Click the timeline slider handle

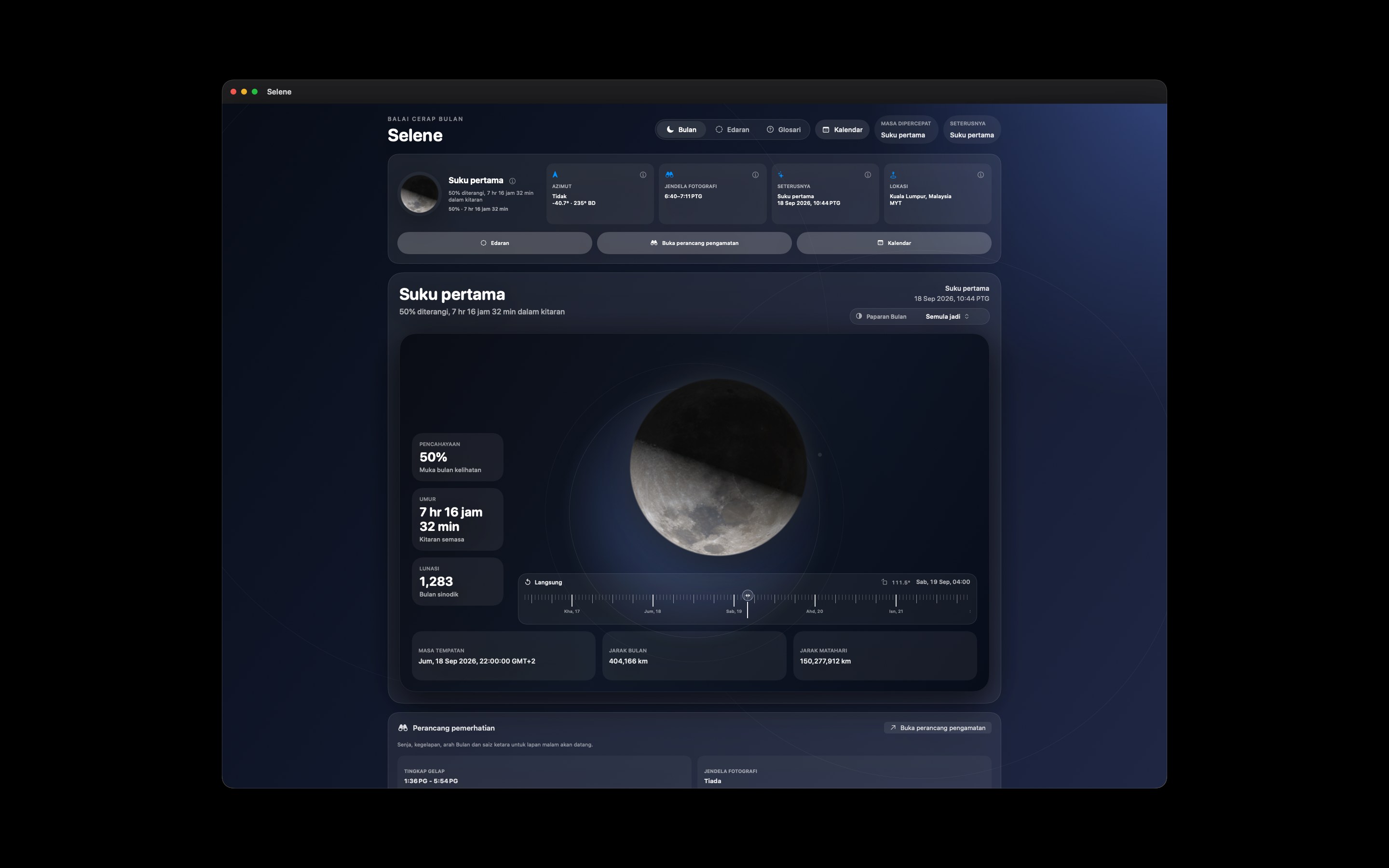click(x=747, y=596)
